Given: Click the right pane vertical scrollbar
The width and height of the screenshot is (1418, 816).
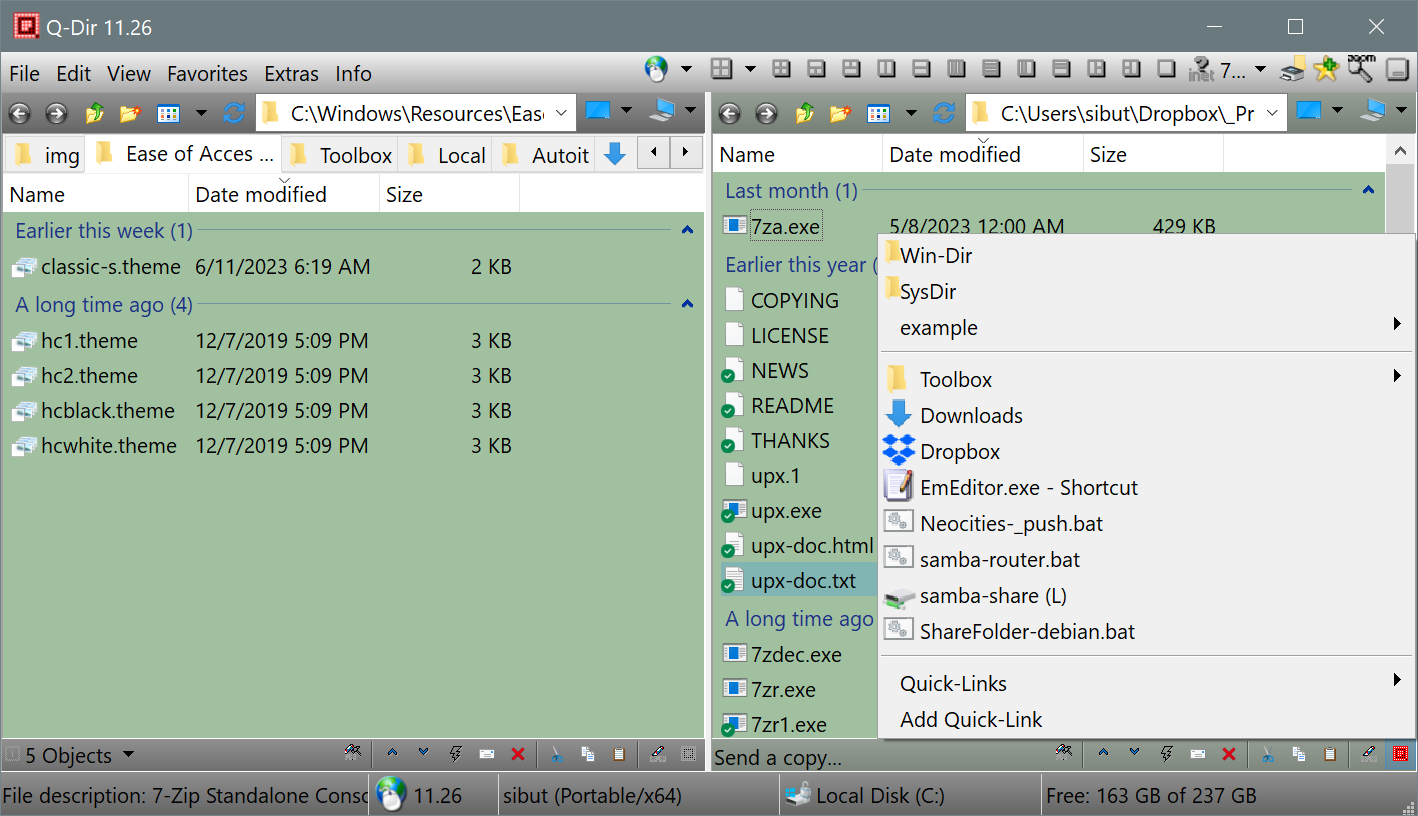Looking at the screenshot, I should [1399, 200].
